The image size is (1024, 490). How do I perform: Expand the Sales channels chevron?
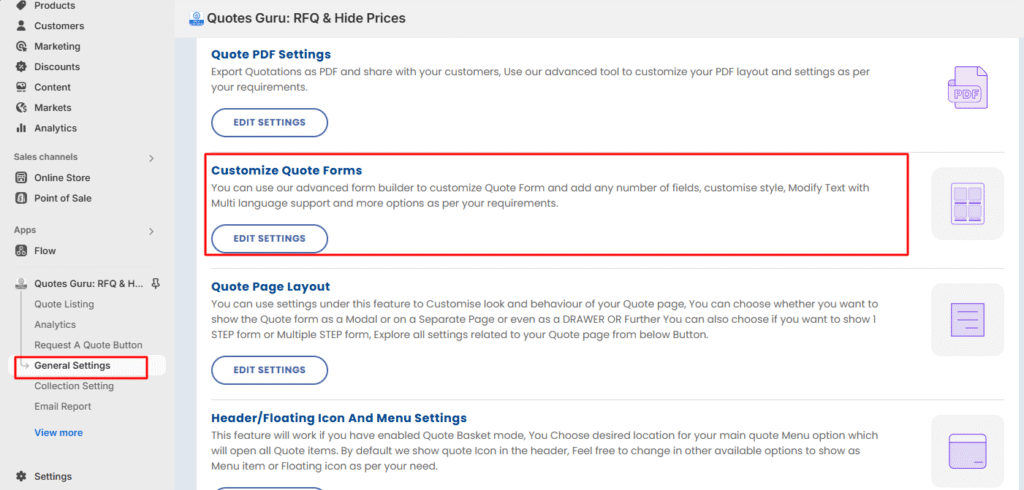pos(151,158)
